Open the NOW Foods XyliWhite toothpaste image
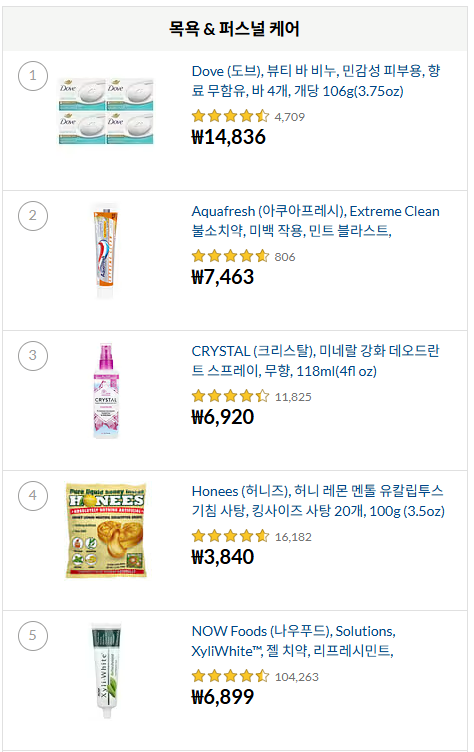This screenshot has width=474, height=752. 106,670
